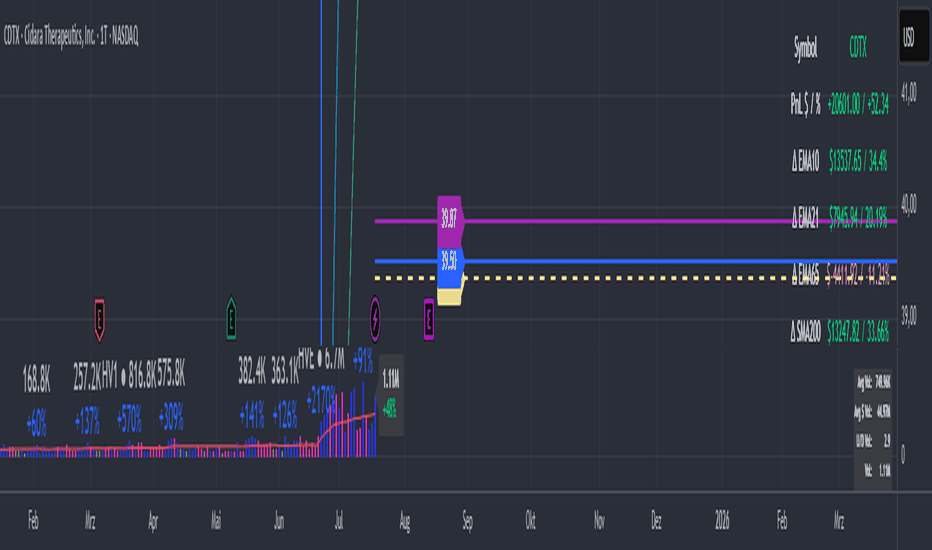Click the +137% volume change label
The width and height of the screenshot is (932, 550).
(x=87, y=421)
